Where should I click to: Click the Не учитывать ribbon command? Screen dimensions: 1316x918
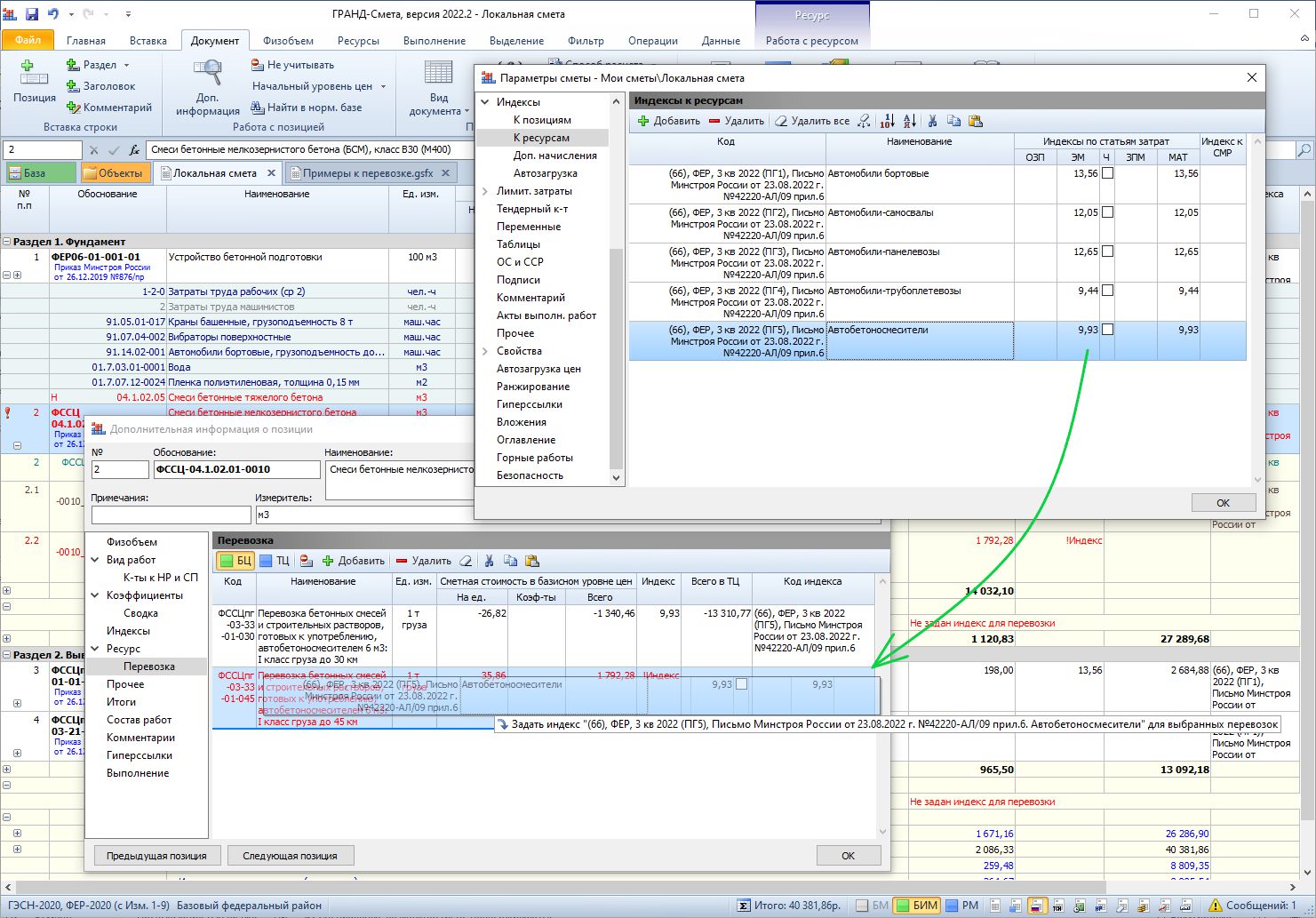point(292,65)
